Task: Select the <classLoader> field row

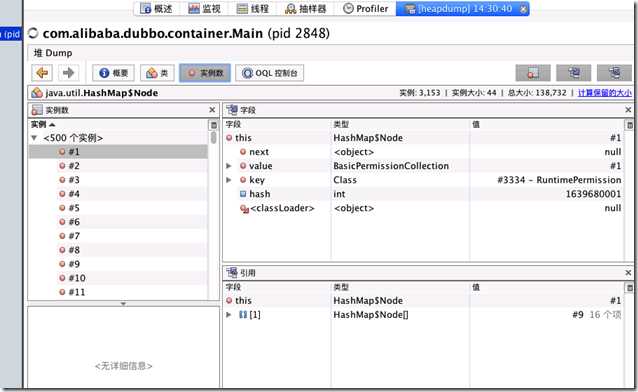Action: tap(423, 208)
